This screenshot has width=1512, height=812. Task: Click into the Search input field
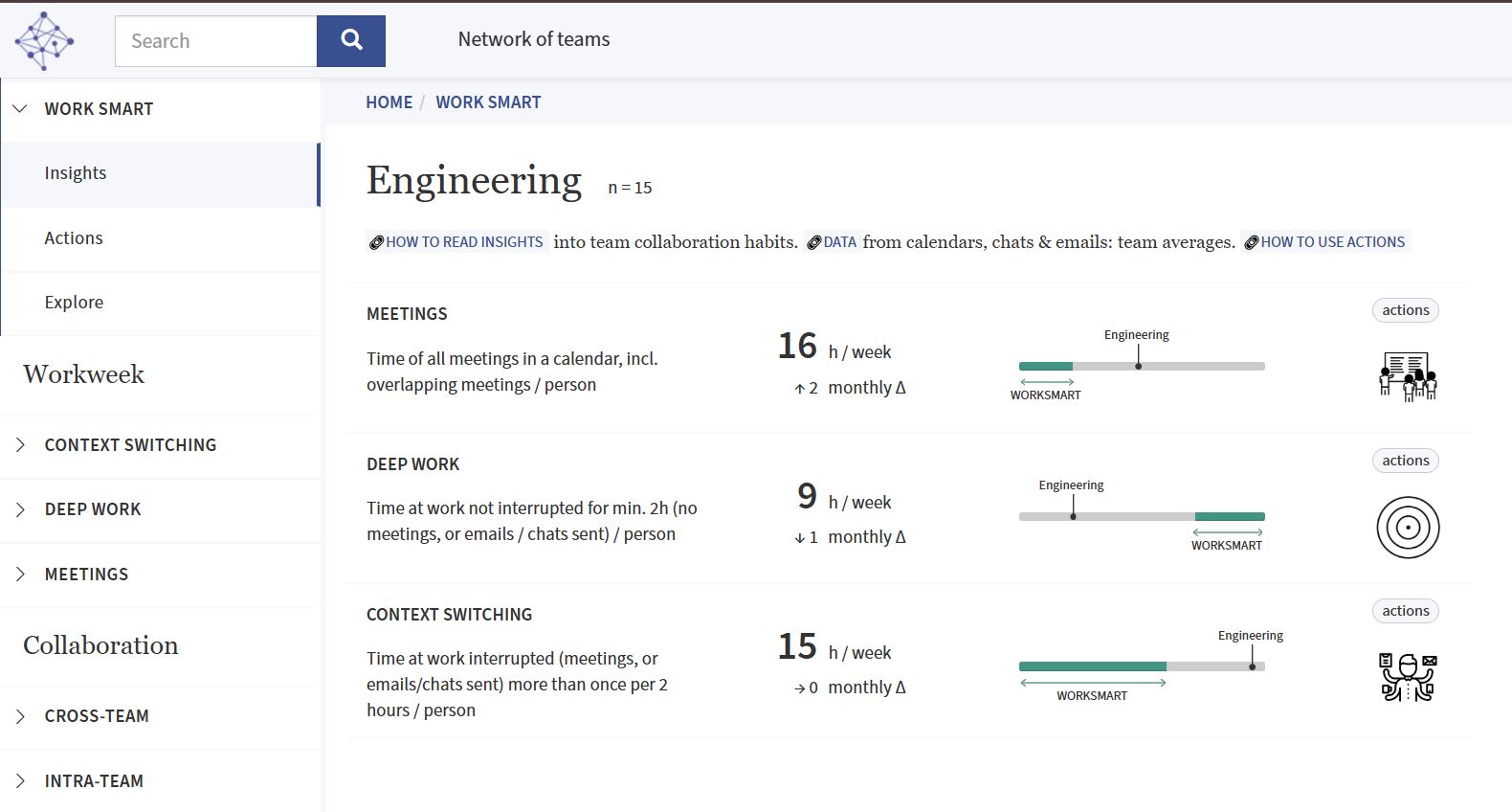click(216, 41)
